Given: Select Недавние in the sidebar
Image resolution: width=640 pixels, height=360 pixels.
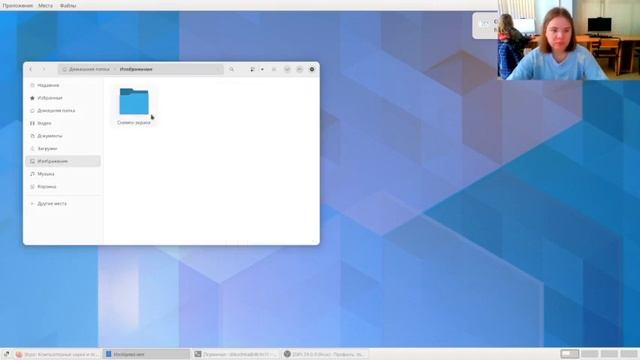Looking at the screenshot, I should pyautogui.click(x=63, y=85).
